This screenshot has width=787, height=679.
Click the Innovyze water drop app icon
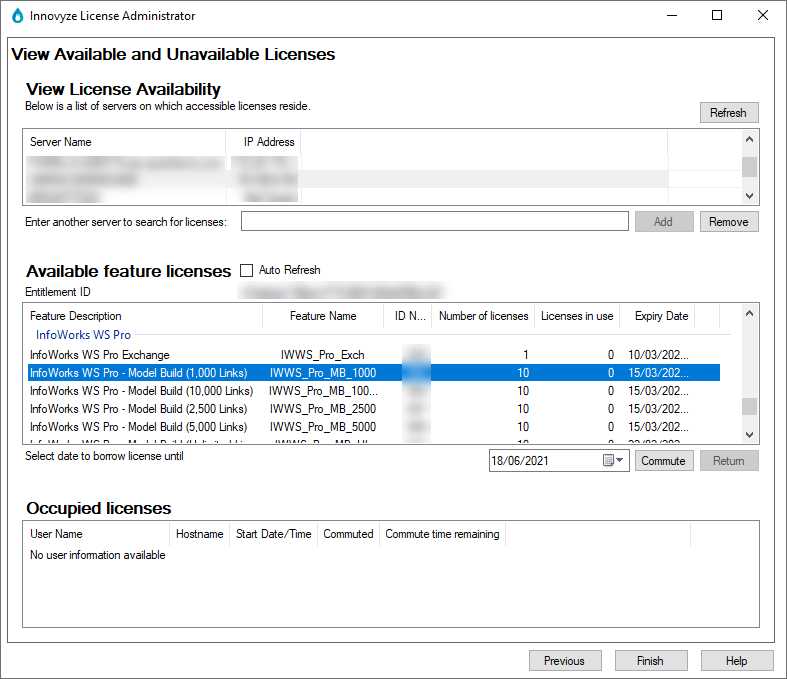tap(17, 16)
